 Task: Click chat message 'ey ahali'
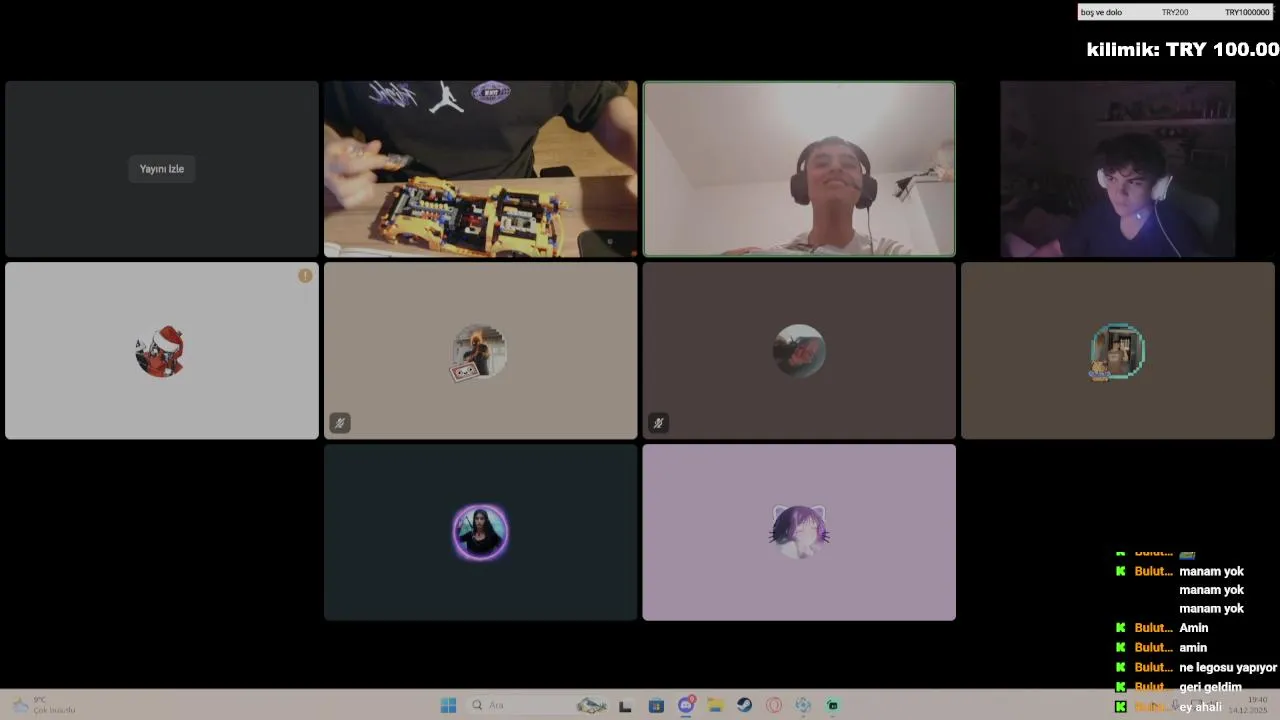[1200, 707]
